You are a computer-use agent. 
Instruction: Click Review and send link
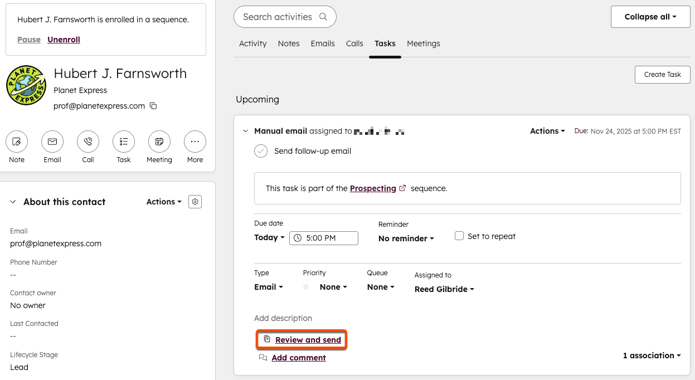pos(308,340)
